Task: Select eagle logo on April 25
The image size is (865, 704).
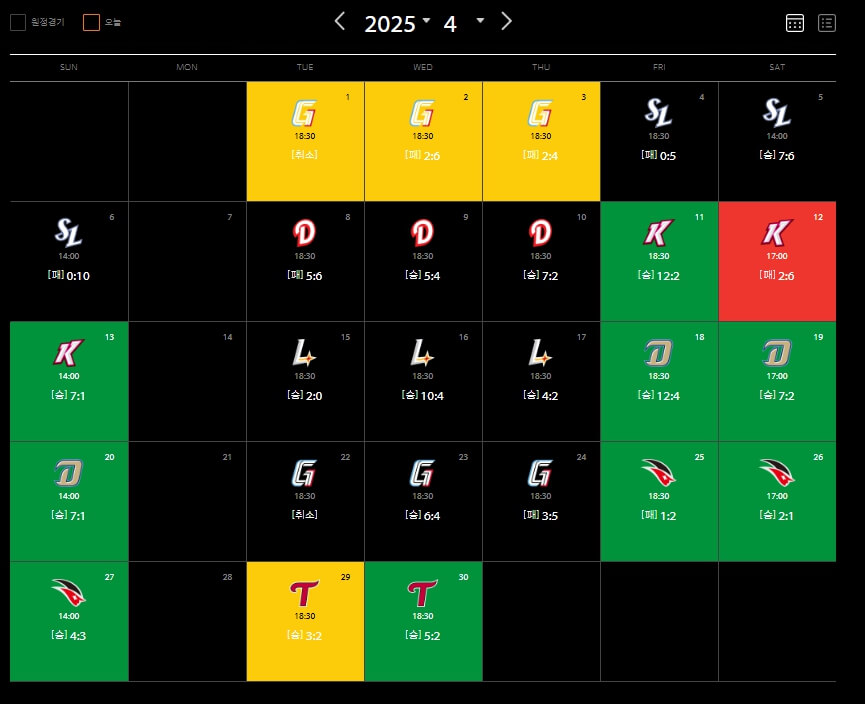Action: point(659,473)
